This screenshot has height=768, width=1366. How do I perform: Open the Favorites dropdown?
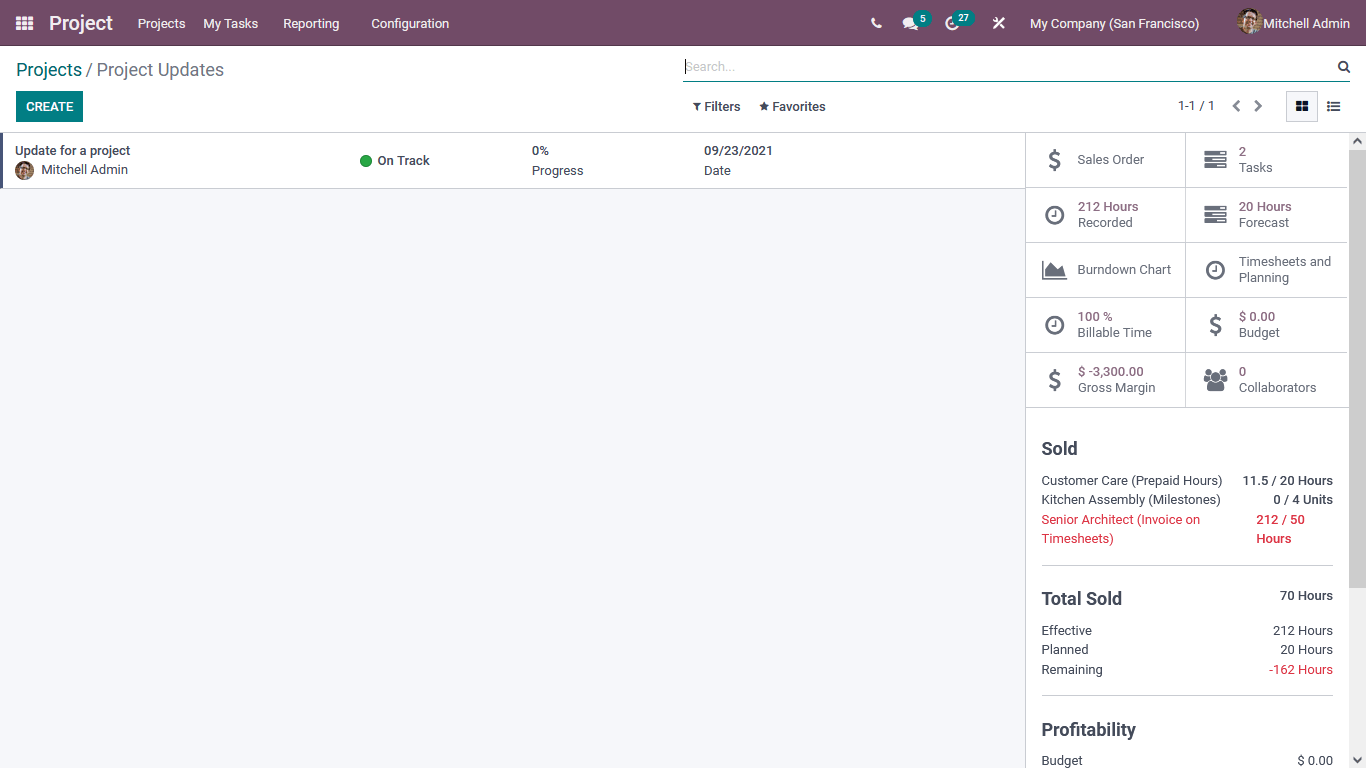pos(792,107)
